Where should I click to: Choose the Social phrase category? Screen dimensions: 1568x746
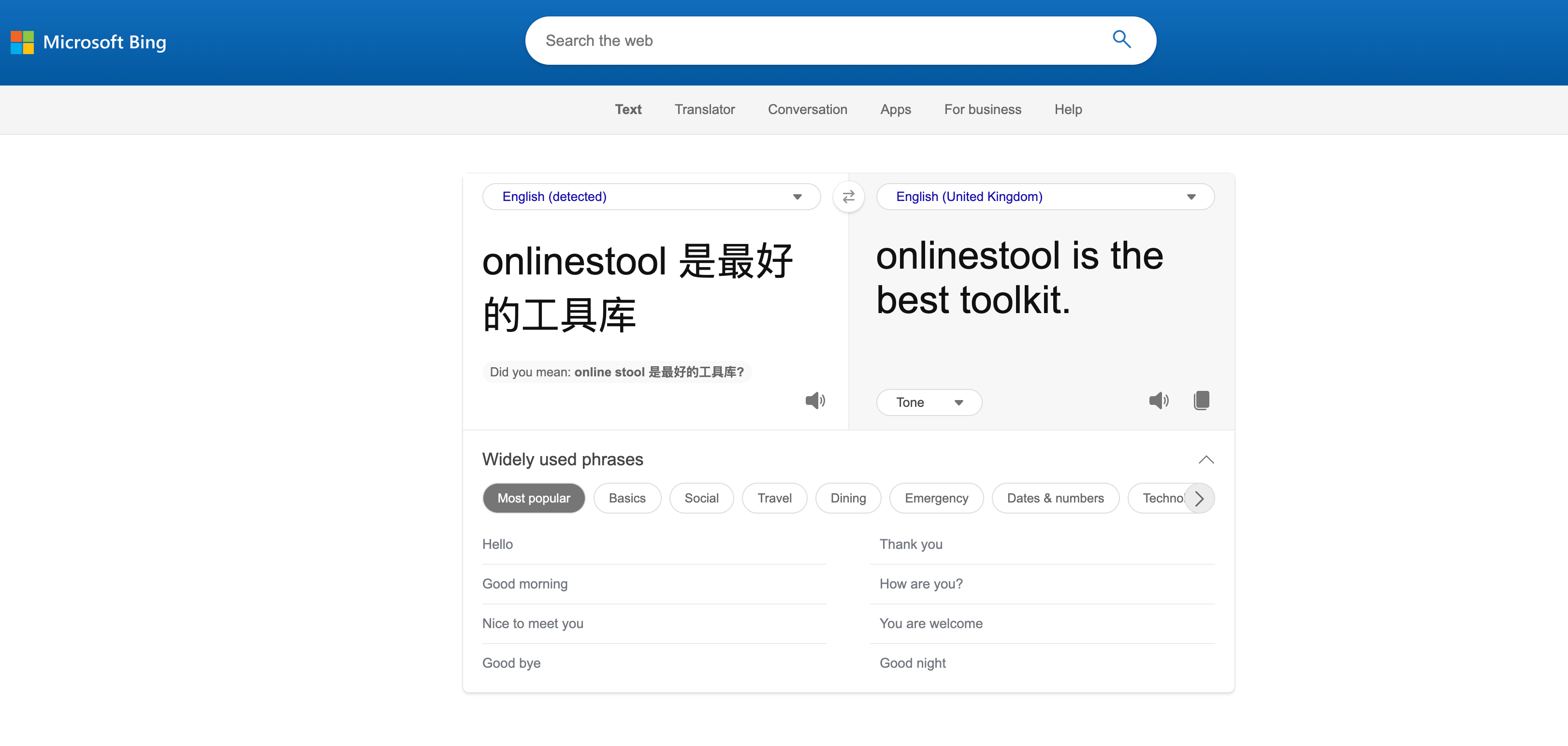[701, 498]
